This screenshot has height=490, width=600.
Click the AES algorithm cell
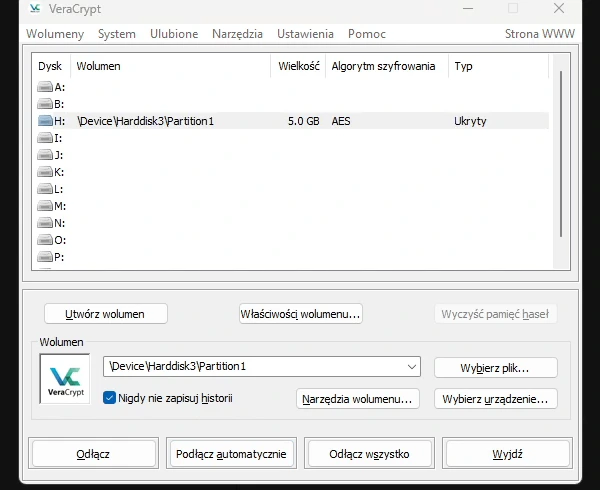(341, 121)
